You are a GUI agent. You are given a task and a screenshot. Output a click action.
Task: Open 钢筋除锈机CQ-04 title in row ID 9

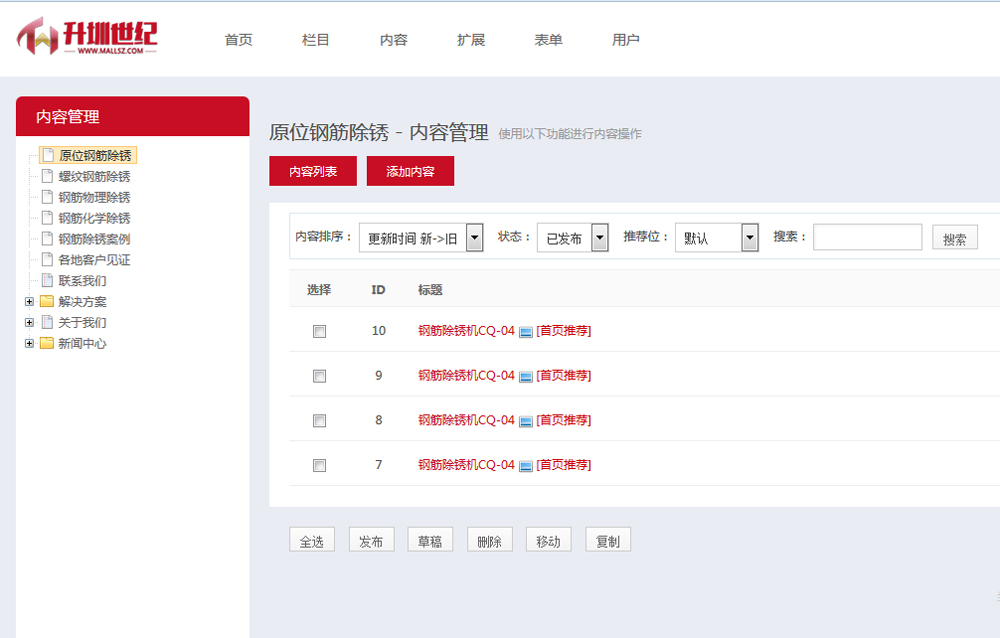[466, 375]
